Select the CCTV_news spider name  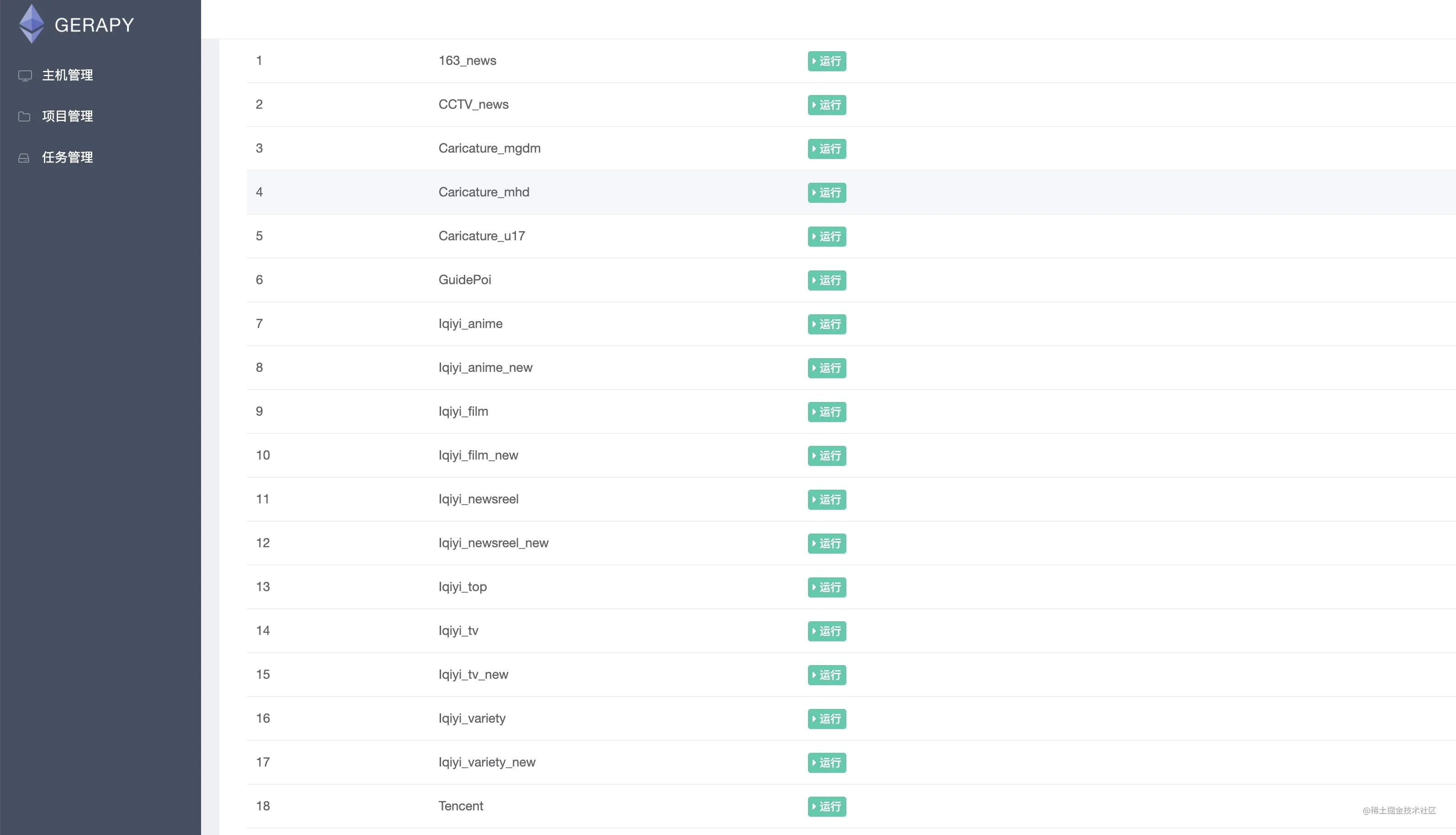pos(473,104)
